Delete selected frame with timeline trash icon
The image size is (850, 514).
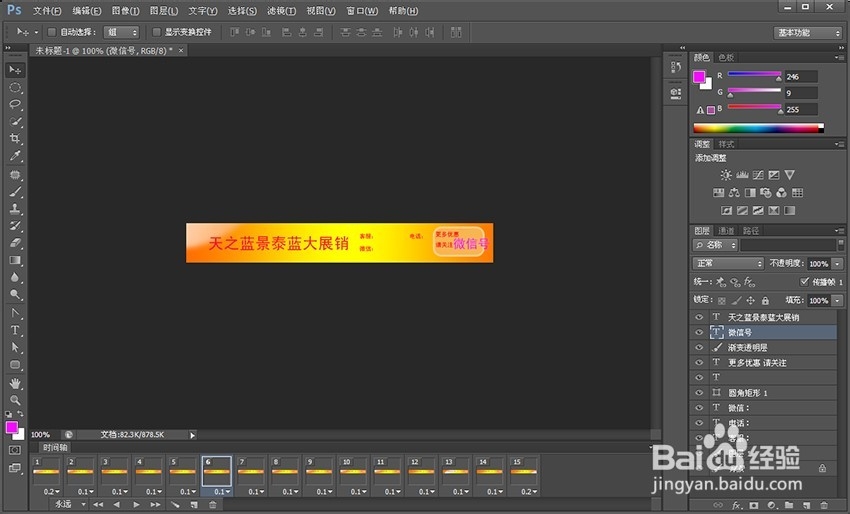point(212,505)
